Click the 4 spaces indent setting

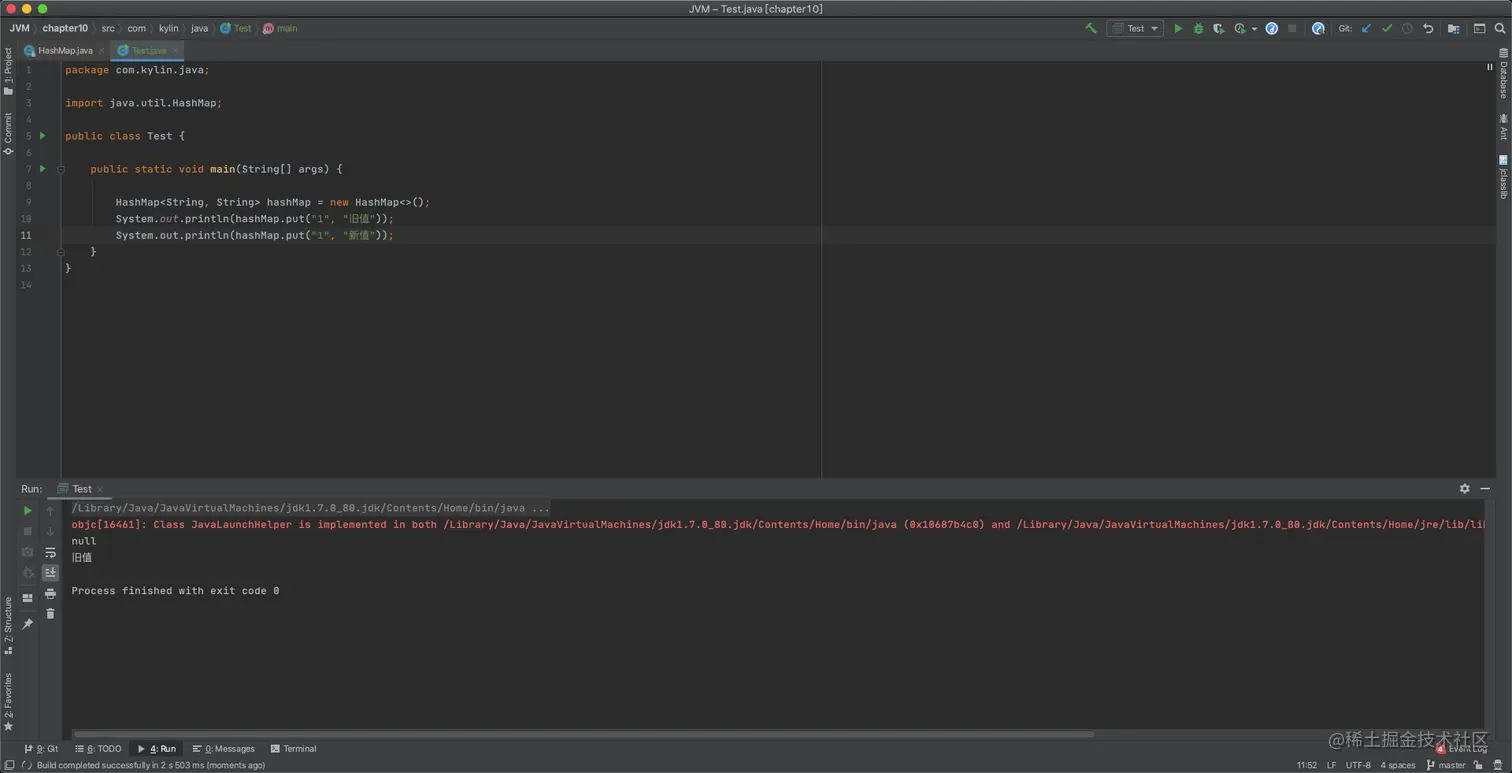(1398, 765)
